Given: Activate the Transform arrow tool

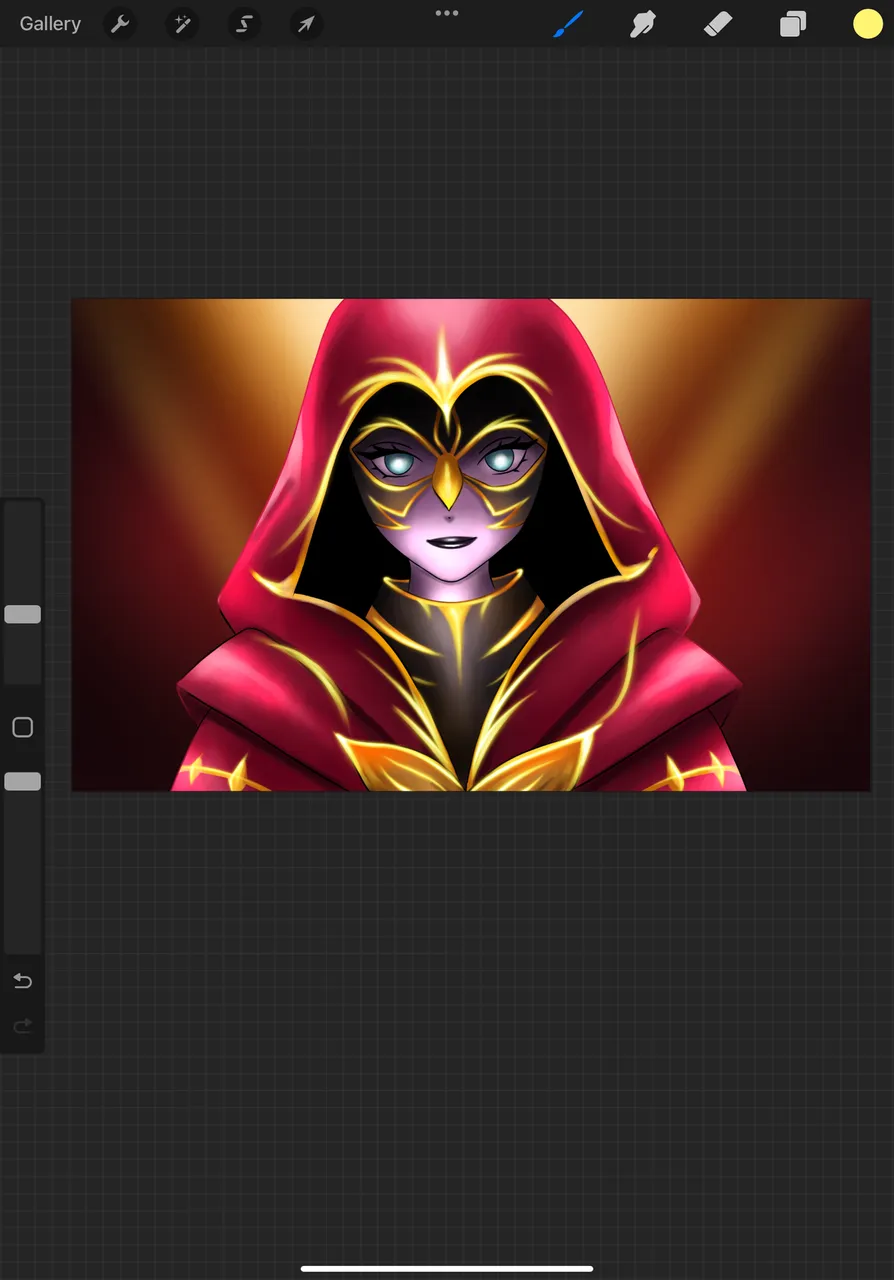Looking at the screenshot, I should 306,24.
